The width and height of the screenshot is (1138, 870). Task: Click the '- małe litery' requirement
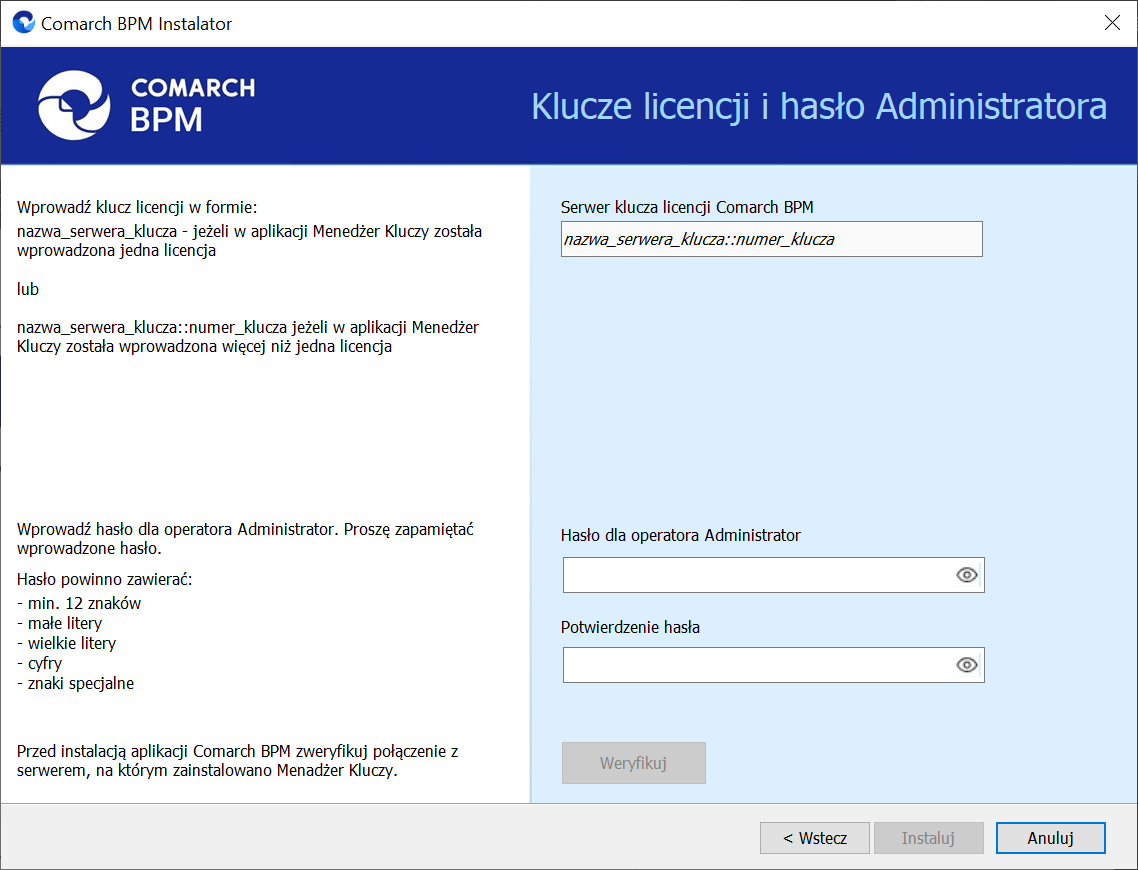point(60,623)
